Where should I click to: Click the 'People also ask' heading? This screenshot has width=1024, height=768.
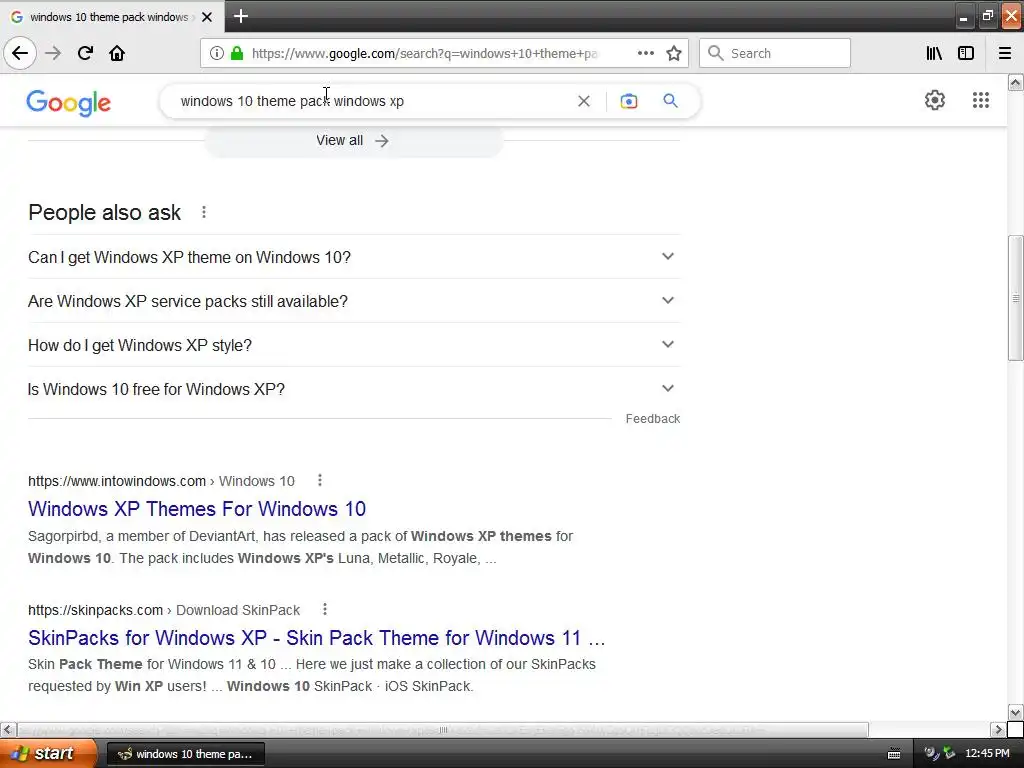point(104,212)
